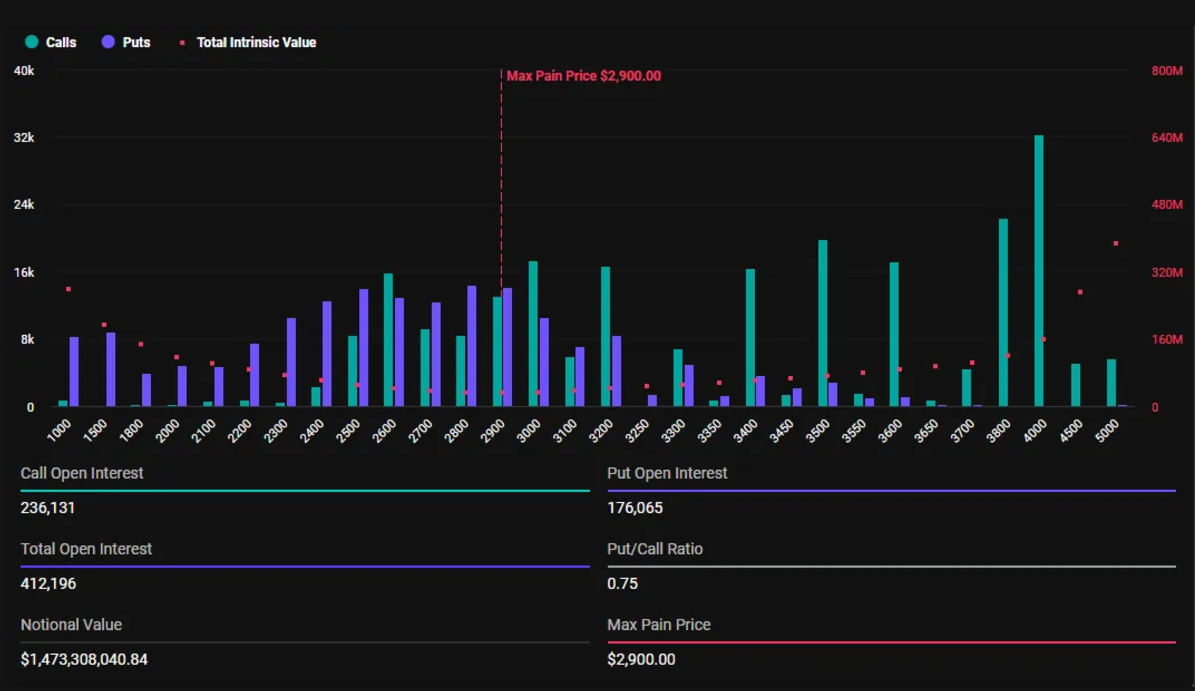Viewport: 1195px width, 691px height.
Task: Select the 32k label on the left axis
Action: [24, 138]
